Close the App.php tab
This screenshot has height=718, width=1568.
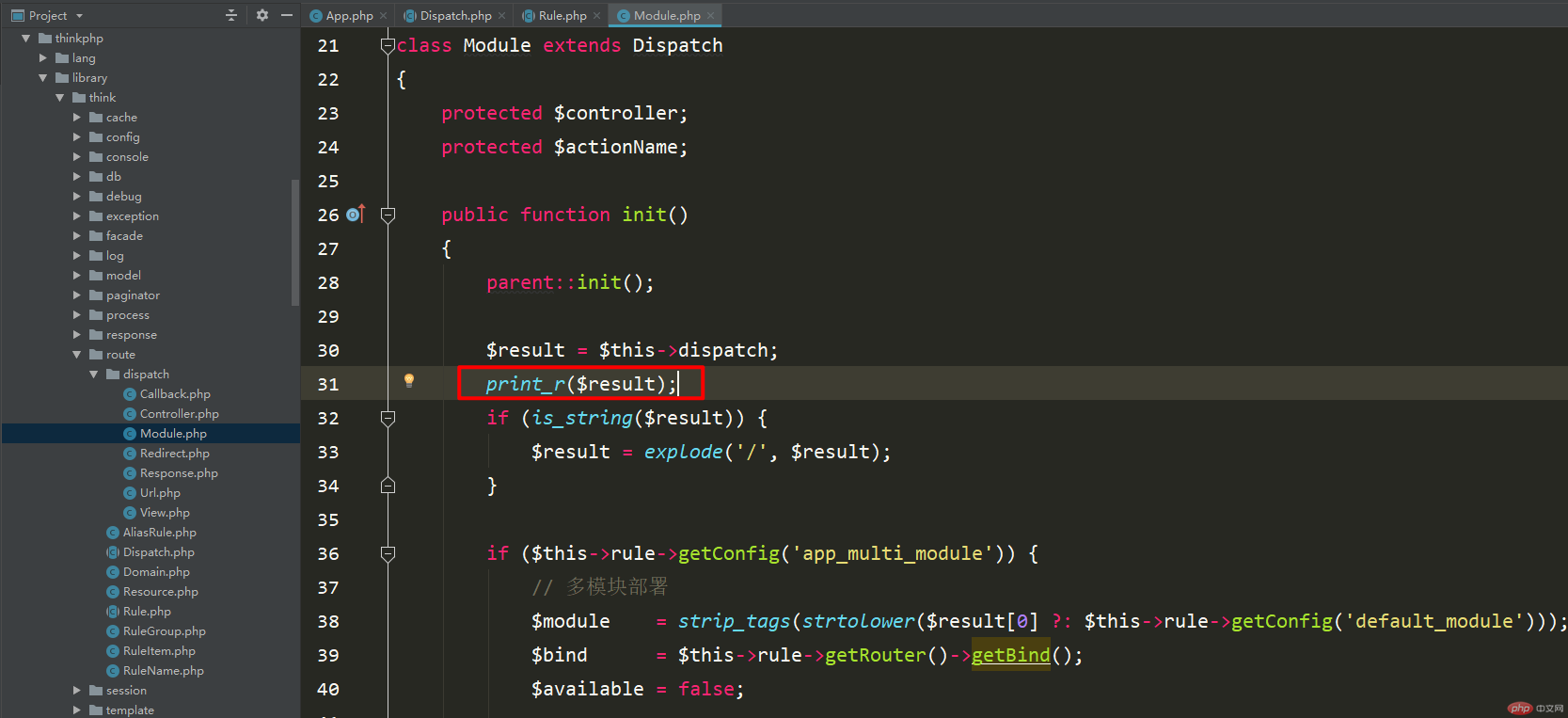coord(384,16)
